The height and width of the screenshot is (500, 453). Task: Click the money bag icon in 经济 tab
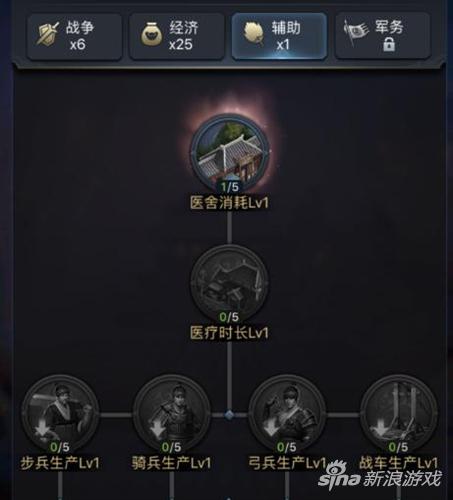[x=152, y=34]
